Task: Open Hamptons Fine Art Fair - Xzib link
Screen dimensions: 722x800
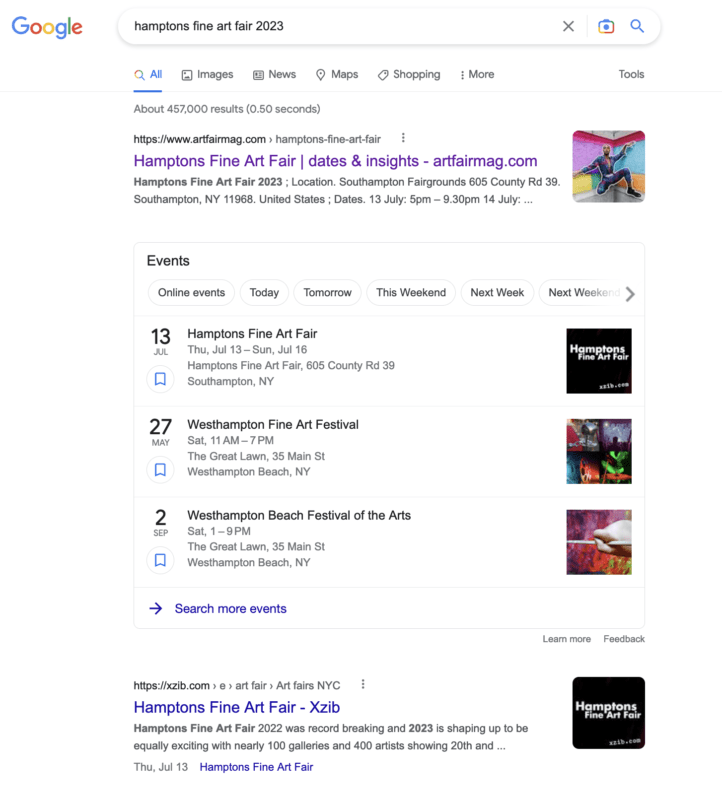Action: [x=237, y=707]
